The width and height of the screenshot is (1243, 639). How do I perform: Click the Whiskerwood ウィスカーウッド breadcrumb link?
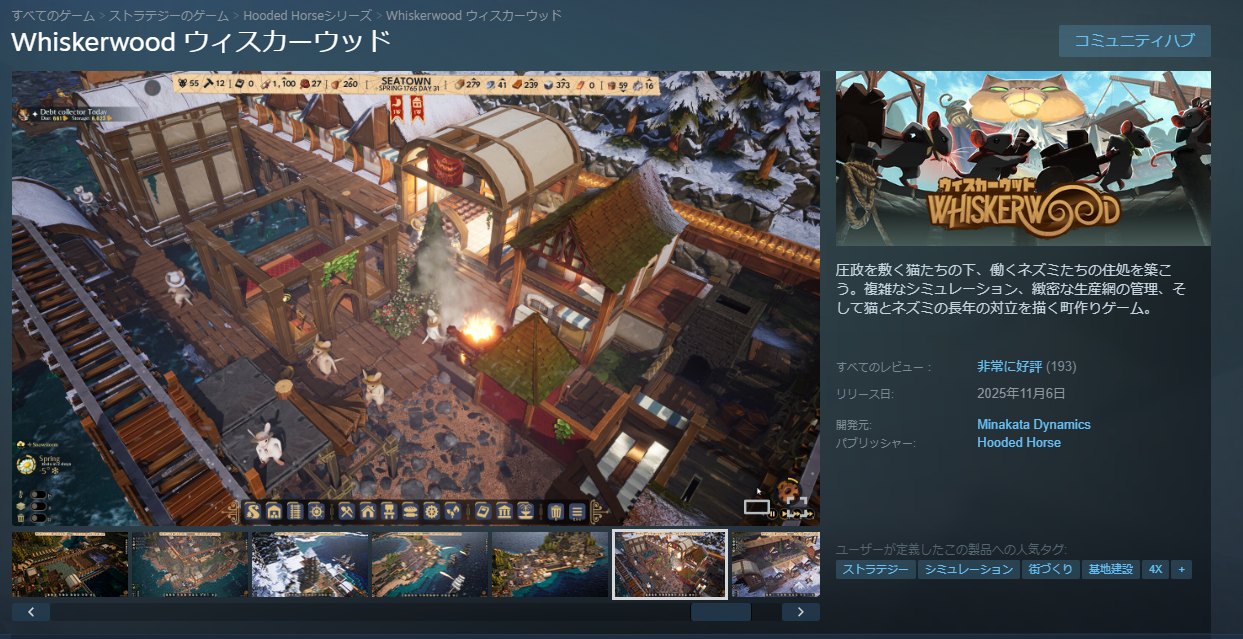pos(473,16)
